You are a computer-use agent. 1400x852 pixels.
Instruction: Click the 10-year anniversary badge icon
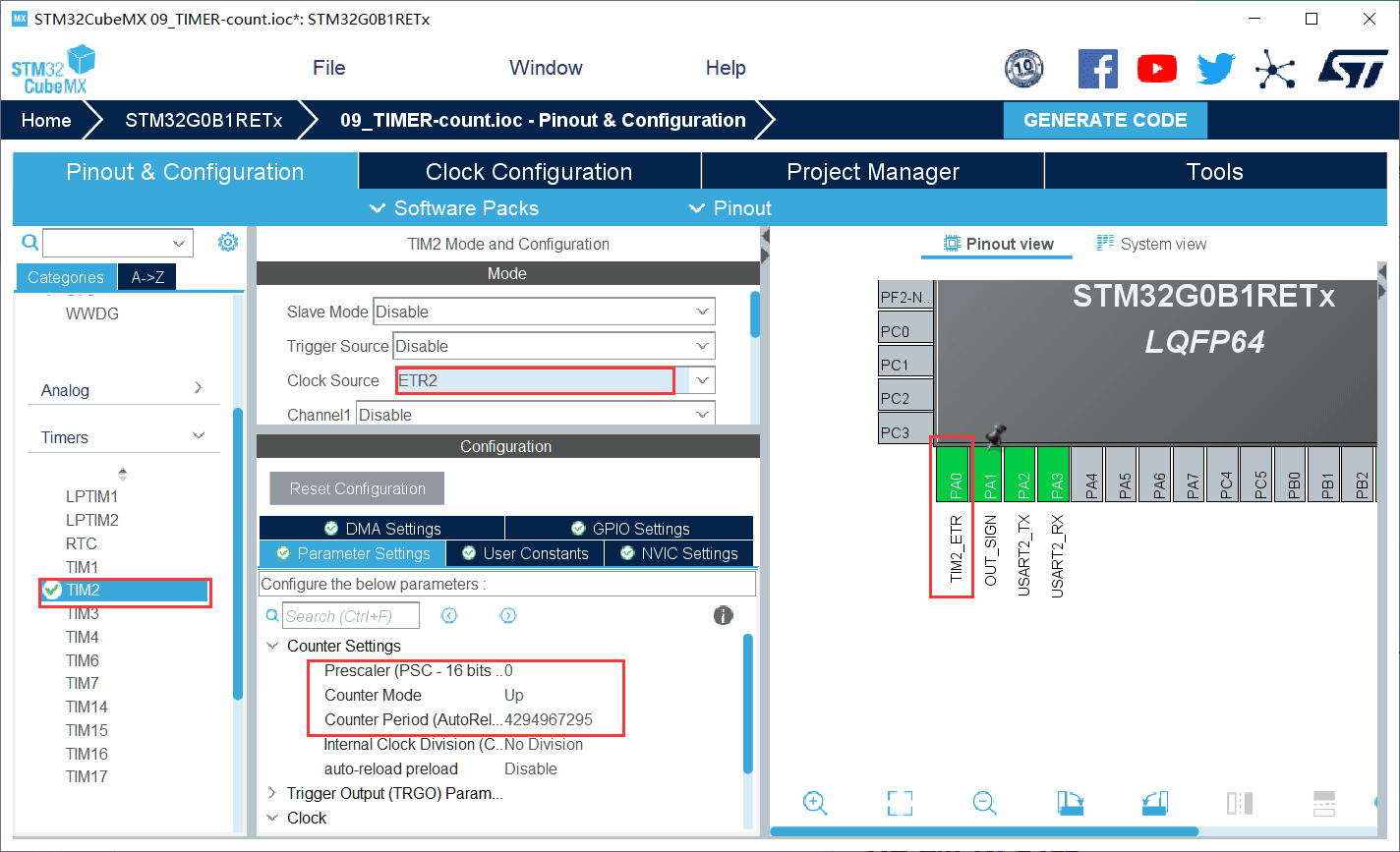[x=1024, y=69]
